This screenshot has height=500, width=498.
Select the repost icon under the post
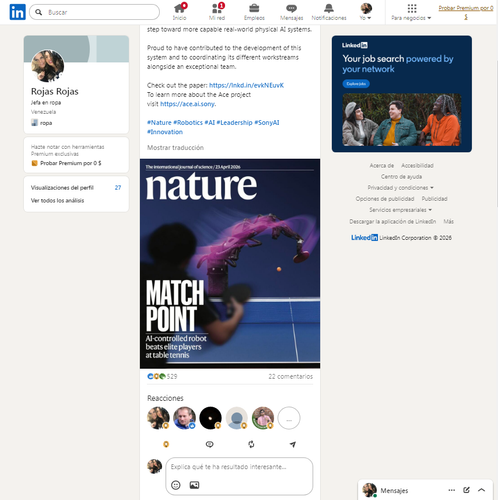pyautogui.click(x=251, y=444)
